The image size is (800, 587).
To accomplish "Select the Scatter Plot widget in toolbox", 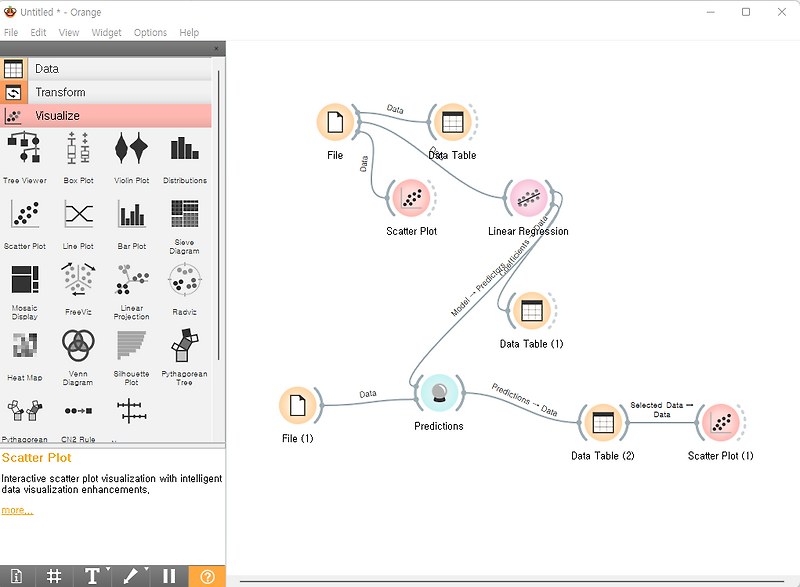I will pyautogui.click(x=24, y=223).
